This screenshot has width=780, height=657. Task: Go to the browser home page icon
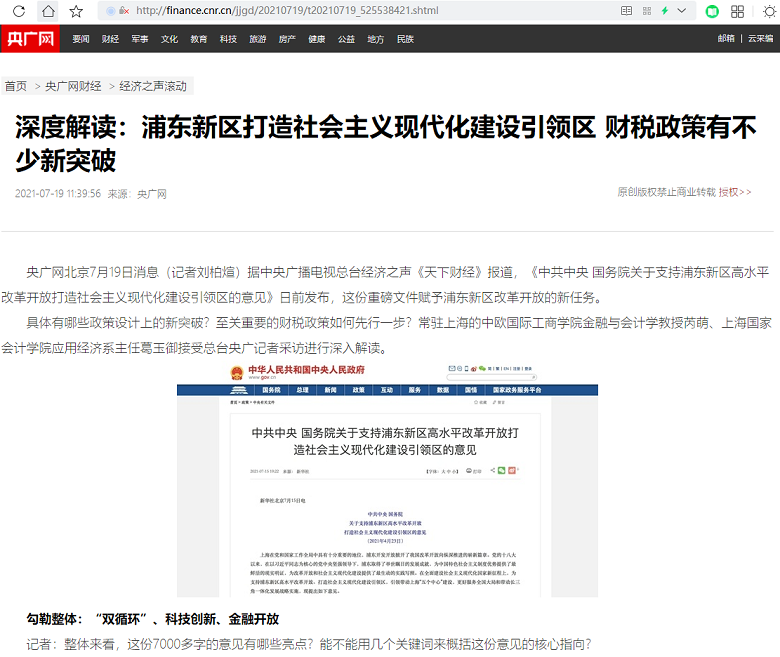click(47, 11)
